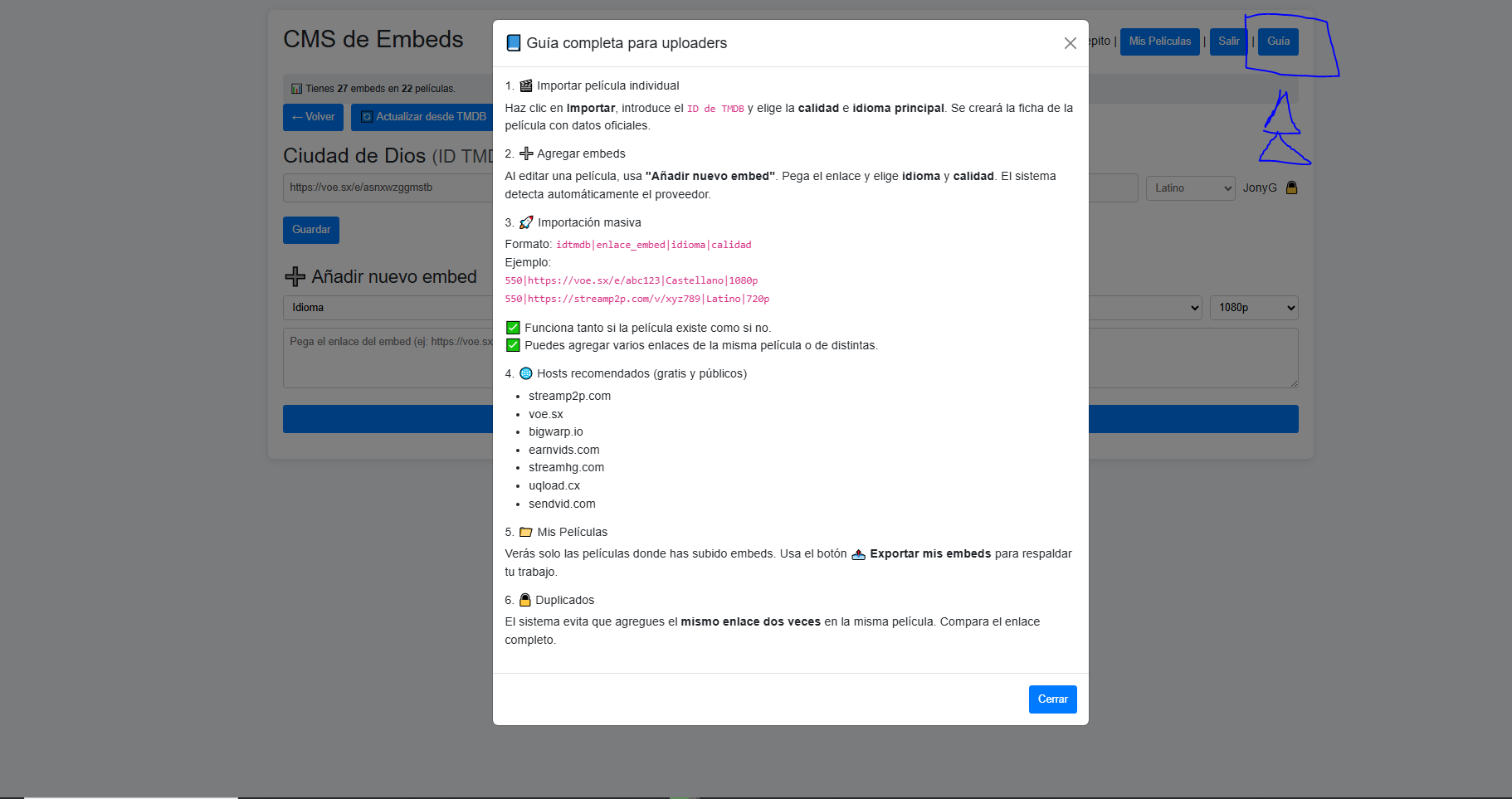Open Mis Películas in the top navigation

[x=1159, y=41]
